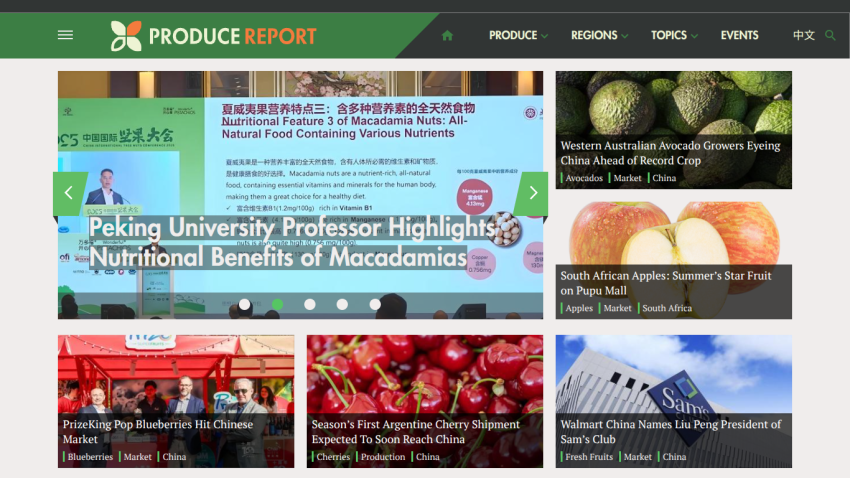
Task: Click the Production tag
Action: click(x=383, y=456)
